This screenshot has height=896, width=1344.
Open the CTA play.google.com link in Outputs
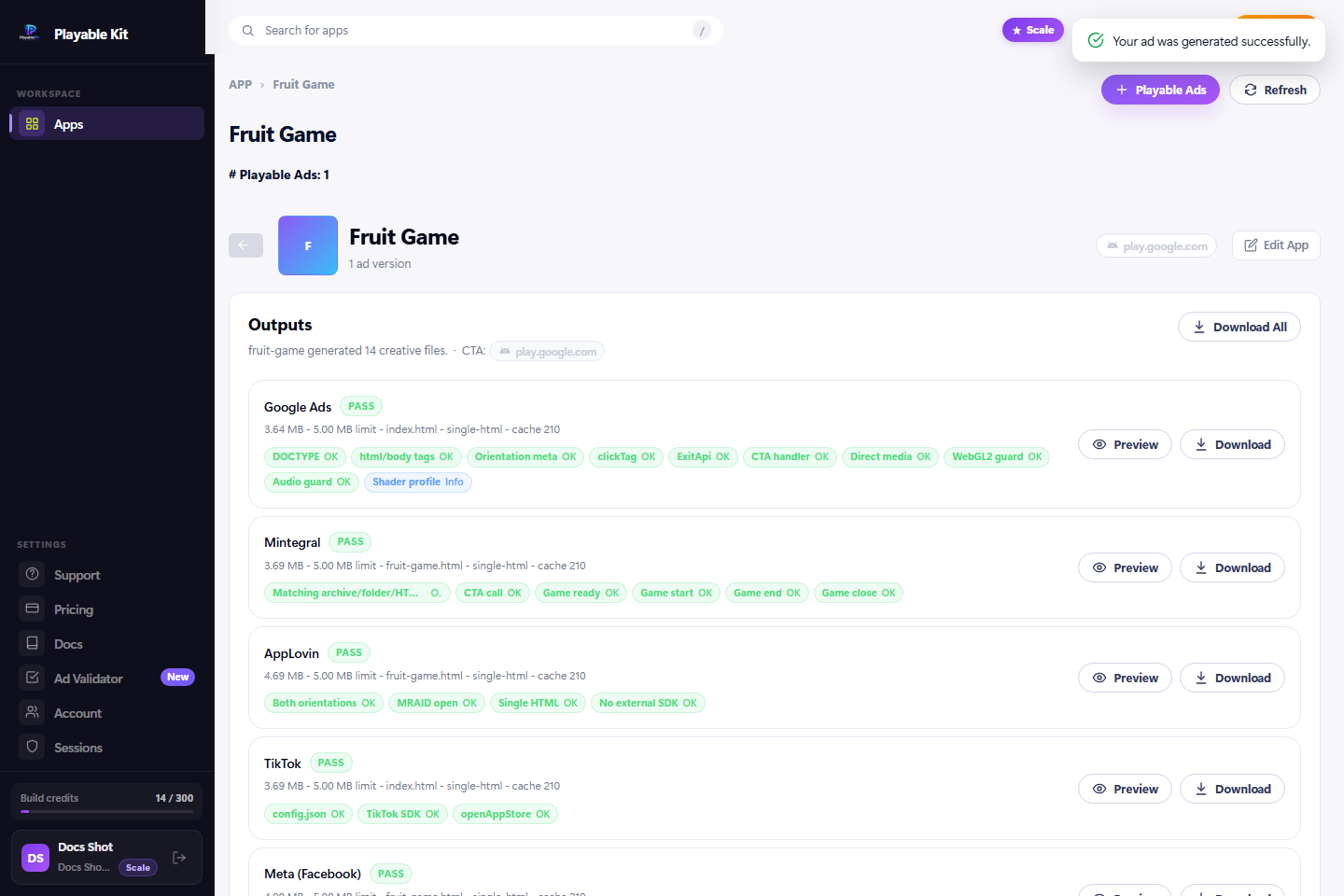click(x=547, y=351)
